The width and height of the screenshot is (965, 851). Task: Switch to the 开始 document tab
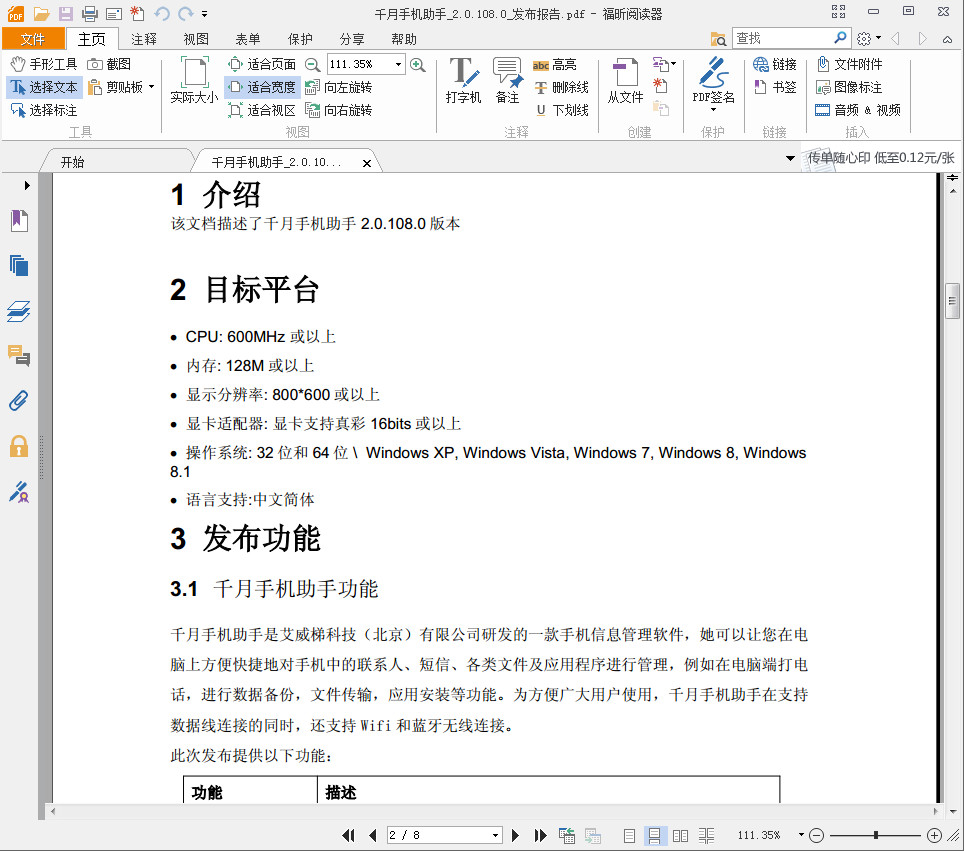click(x=72, y=162)
